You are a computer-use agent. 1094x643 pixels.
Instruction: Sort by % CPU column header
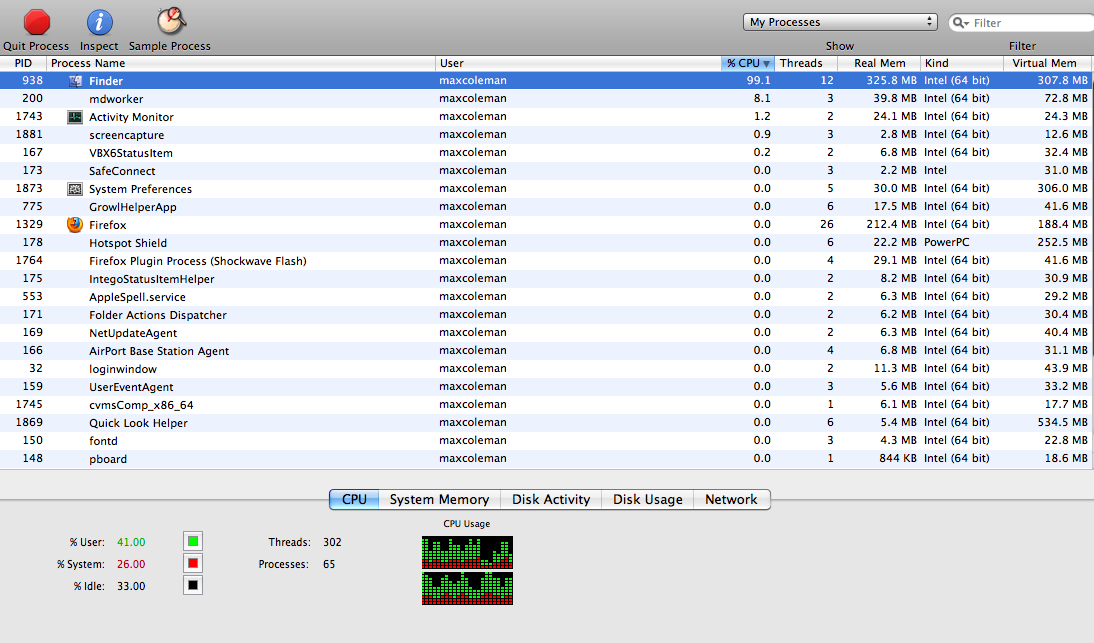(x=748, y=63)
